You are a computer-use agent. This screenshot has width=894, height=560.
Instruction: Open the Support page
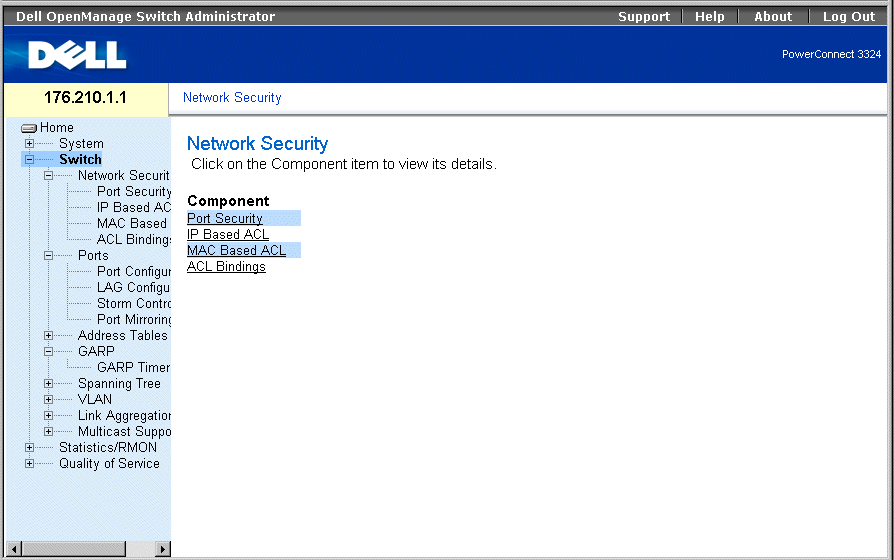point(644,17)
